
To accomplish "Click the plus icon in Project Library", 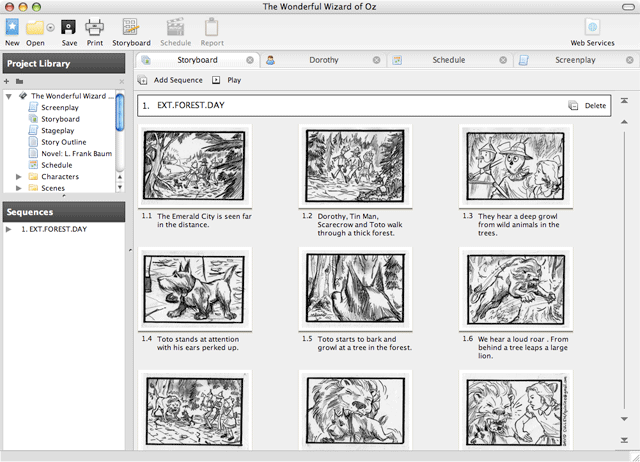I will (7, 81).
